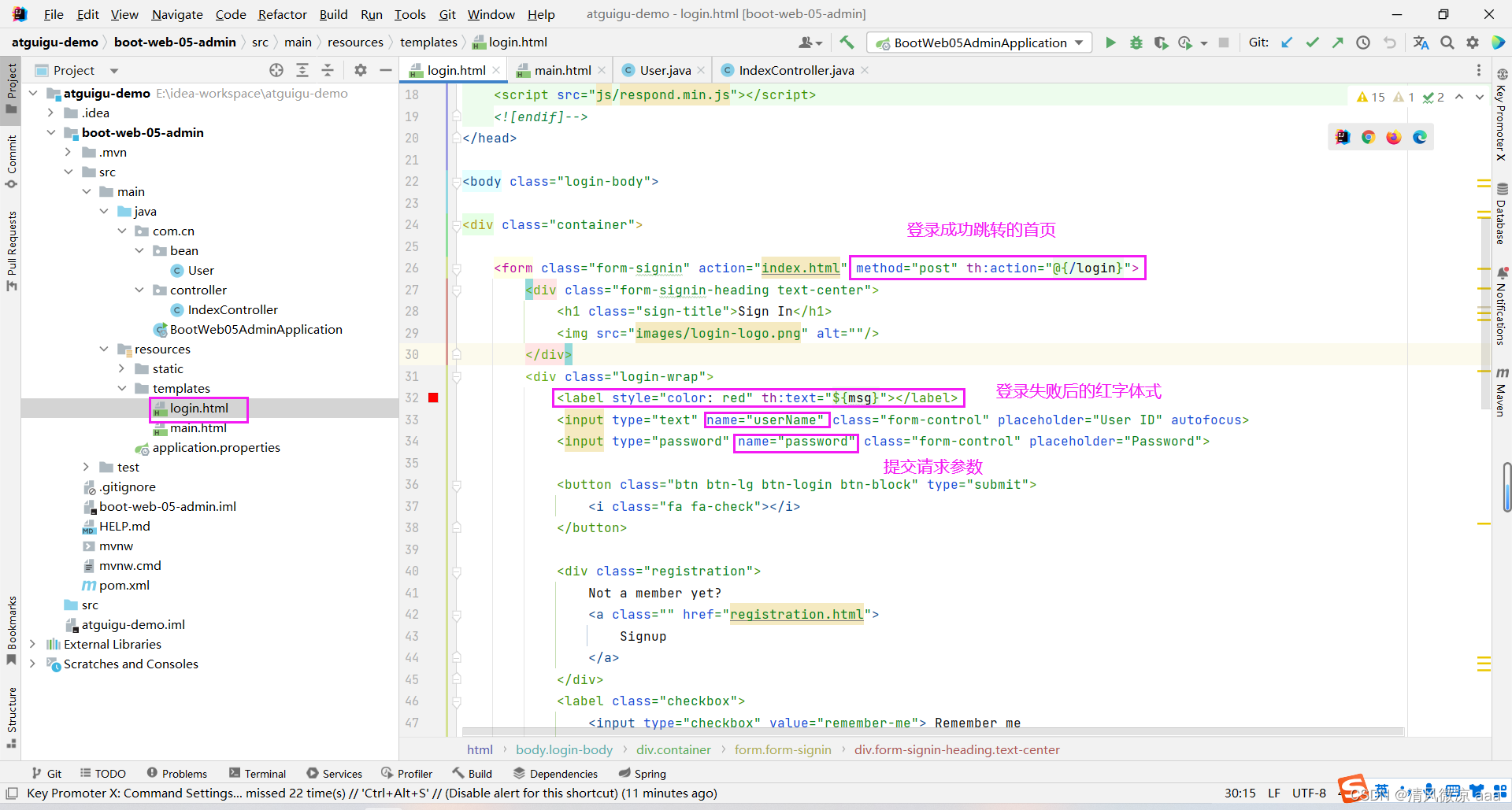Screen dimensions: 1512x810
Task: Open the Spring tool window
Action: (x=642, y=773)
